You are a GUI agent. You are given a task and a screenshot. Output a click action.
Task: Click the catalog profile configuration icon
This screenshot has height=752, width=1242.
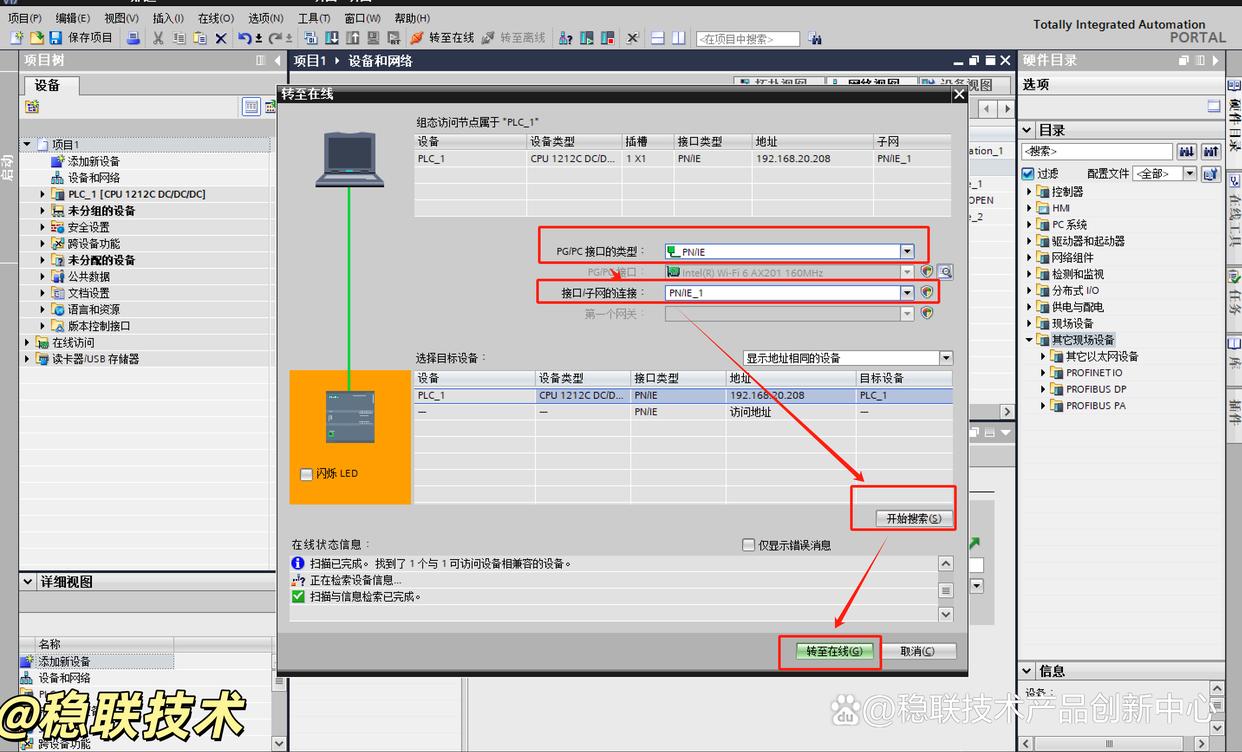(1211, 174)
